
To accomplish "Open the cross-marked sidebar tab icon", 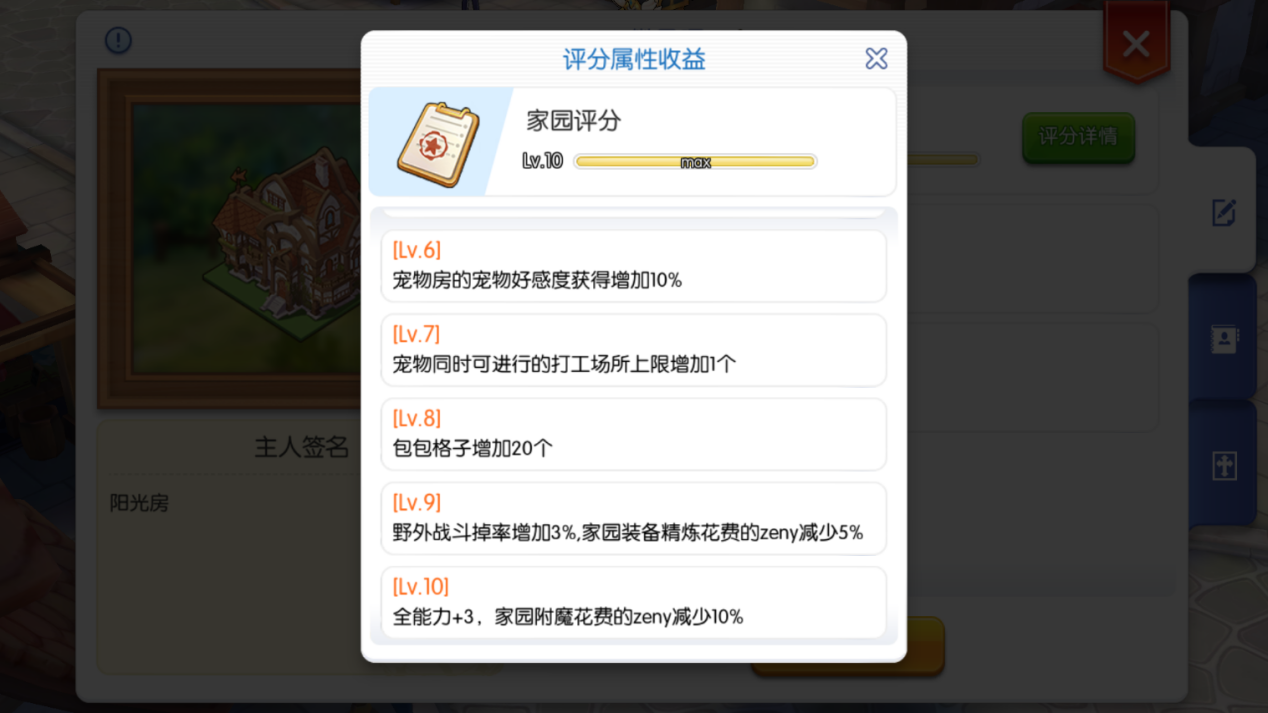I will (1224, 466).
